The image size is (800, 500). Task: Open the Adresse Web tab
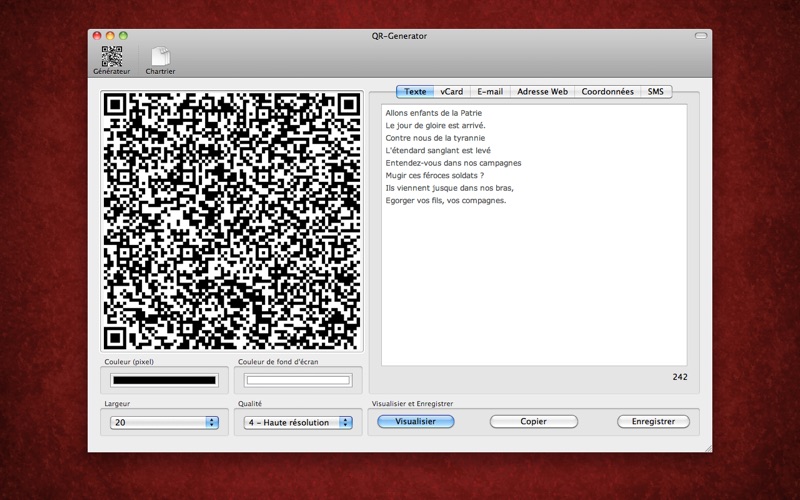click(x=542, y=92)
